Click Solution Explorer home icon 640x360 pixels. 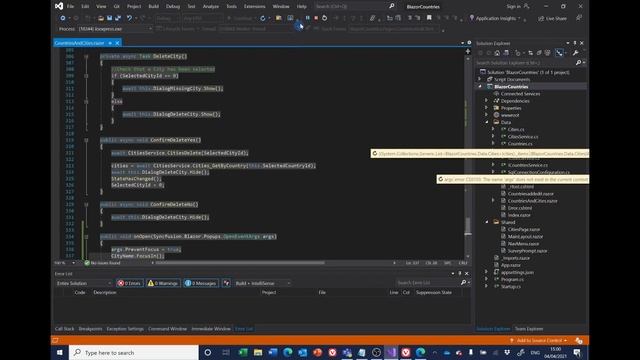497,53
